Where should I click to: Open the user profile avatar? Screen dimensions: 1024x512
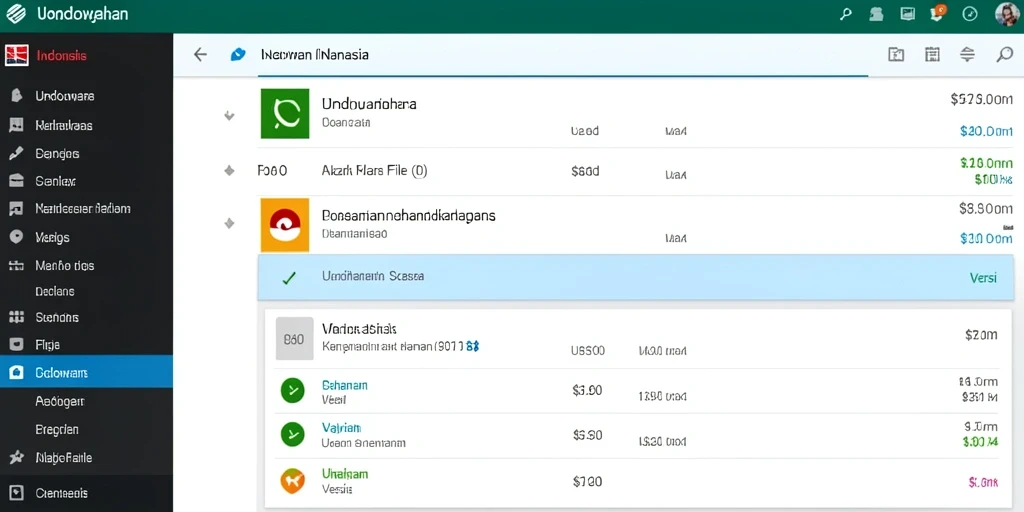pyautogui.click(x=1006, y=14)
